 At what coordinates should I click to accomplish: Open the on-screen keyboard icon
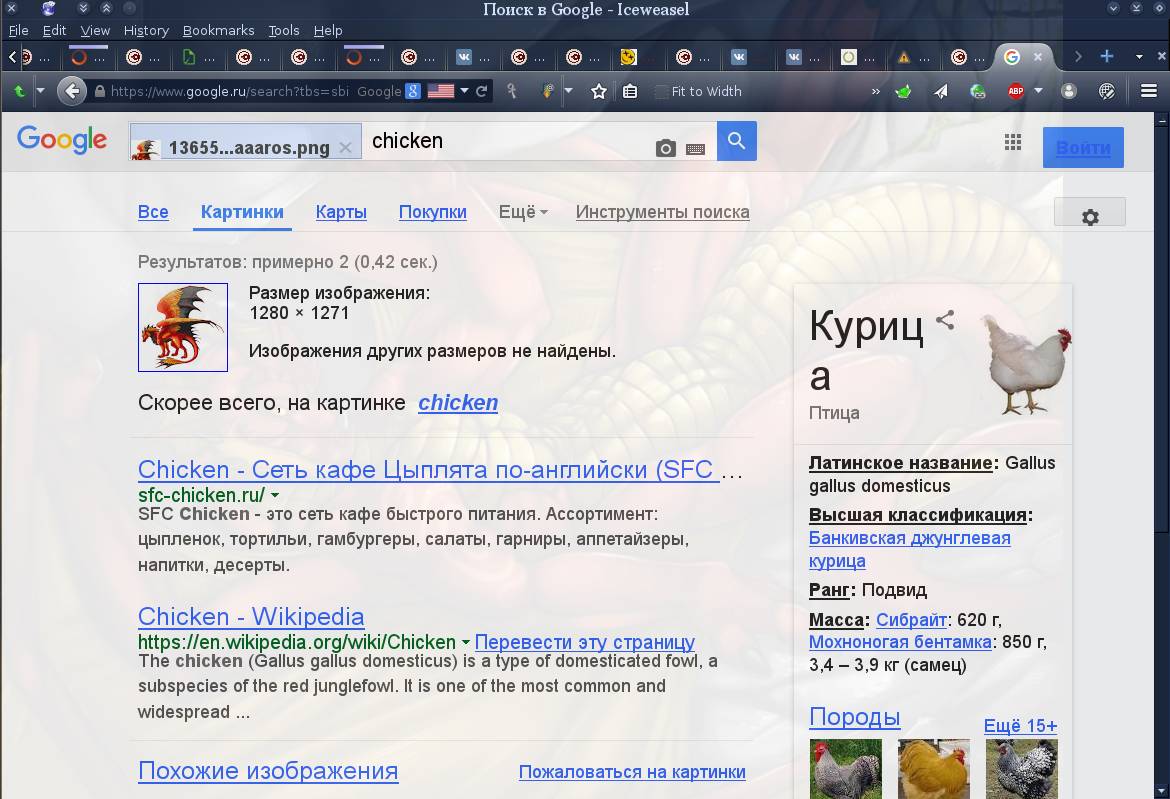pyautogui.click(x=695, y=149)
